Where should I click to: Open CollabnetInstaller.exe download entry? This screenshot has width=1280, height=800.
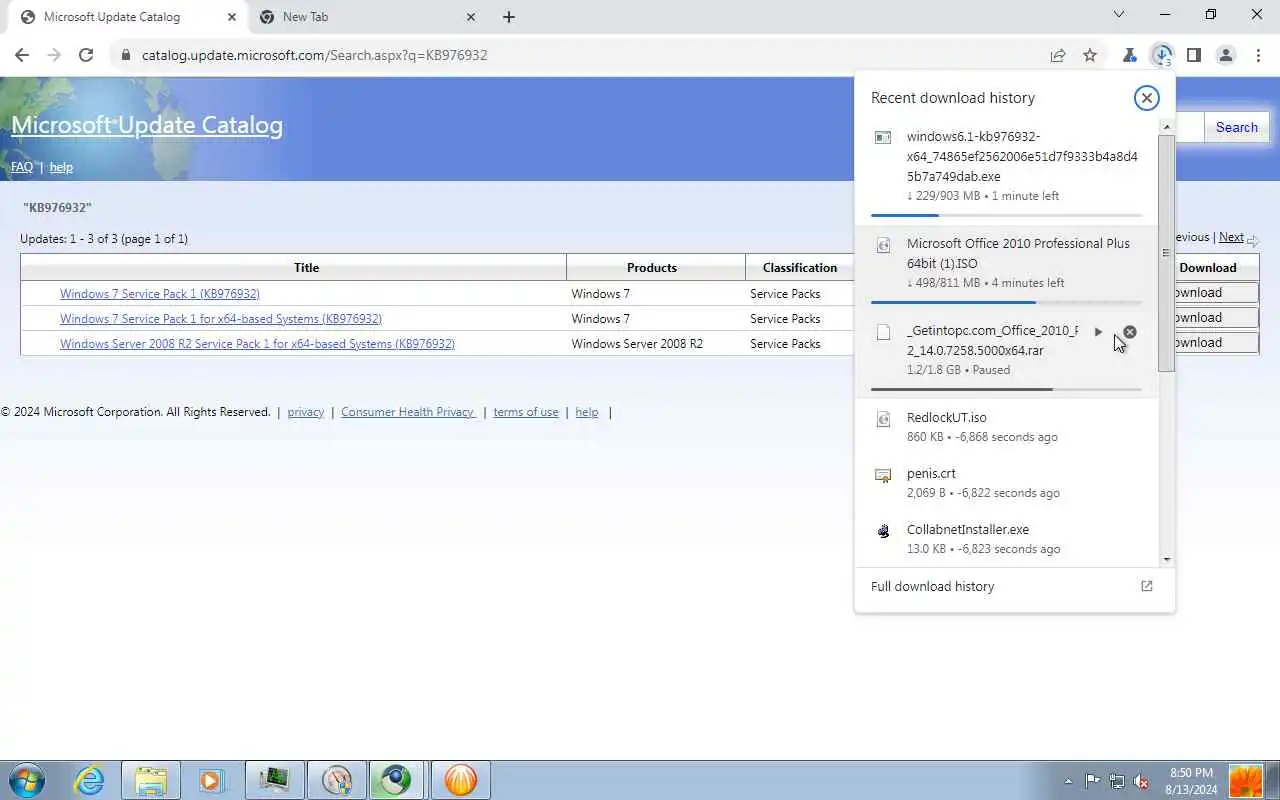point(1007,539)
